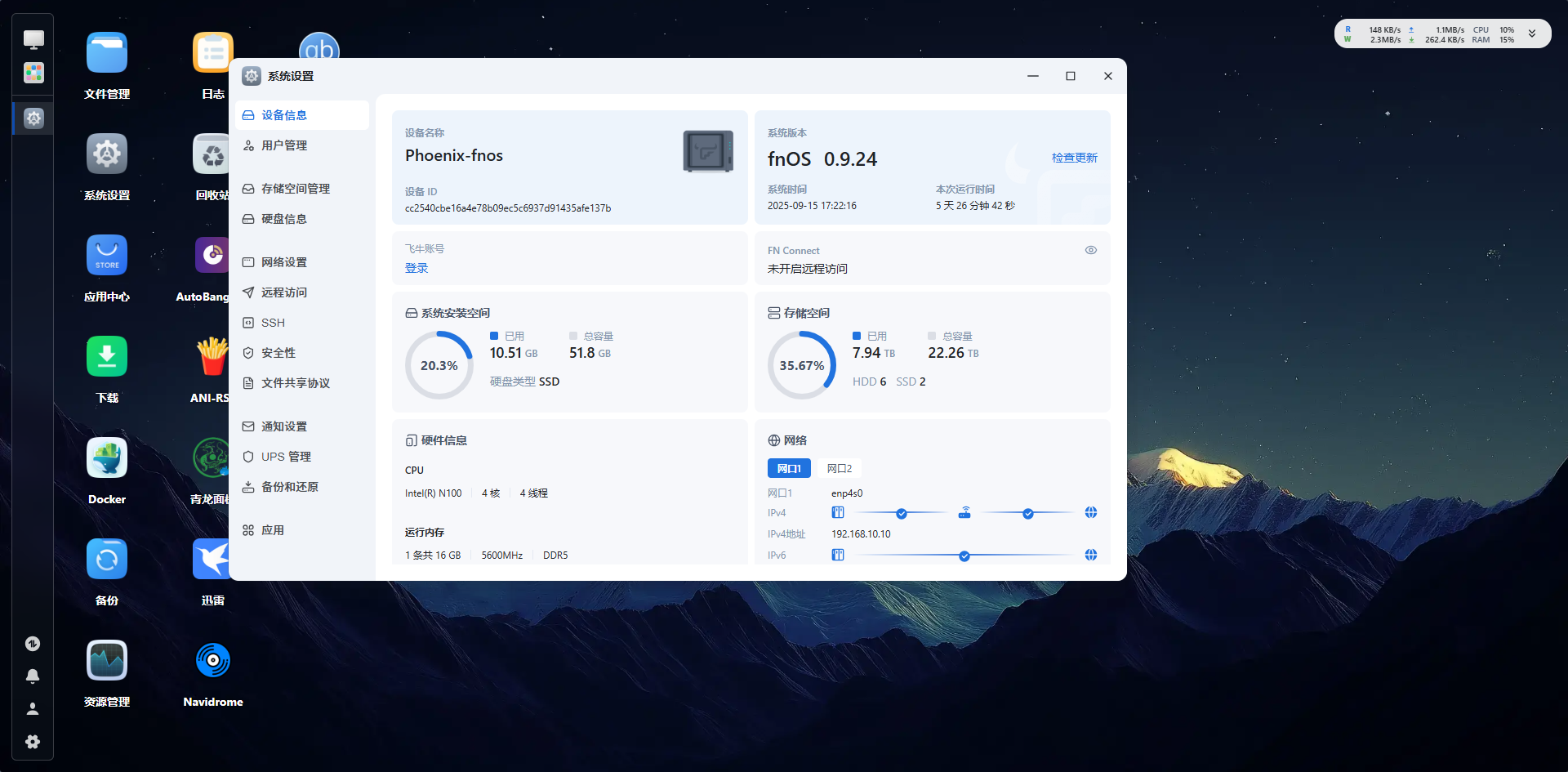Screen dimensions: 1568x772
Task: Open the 日志 desktop app
Action: (212, 53)
